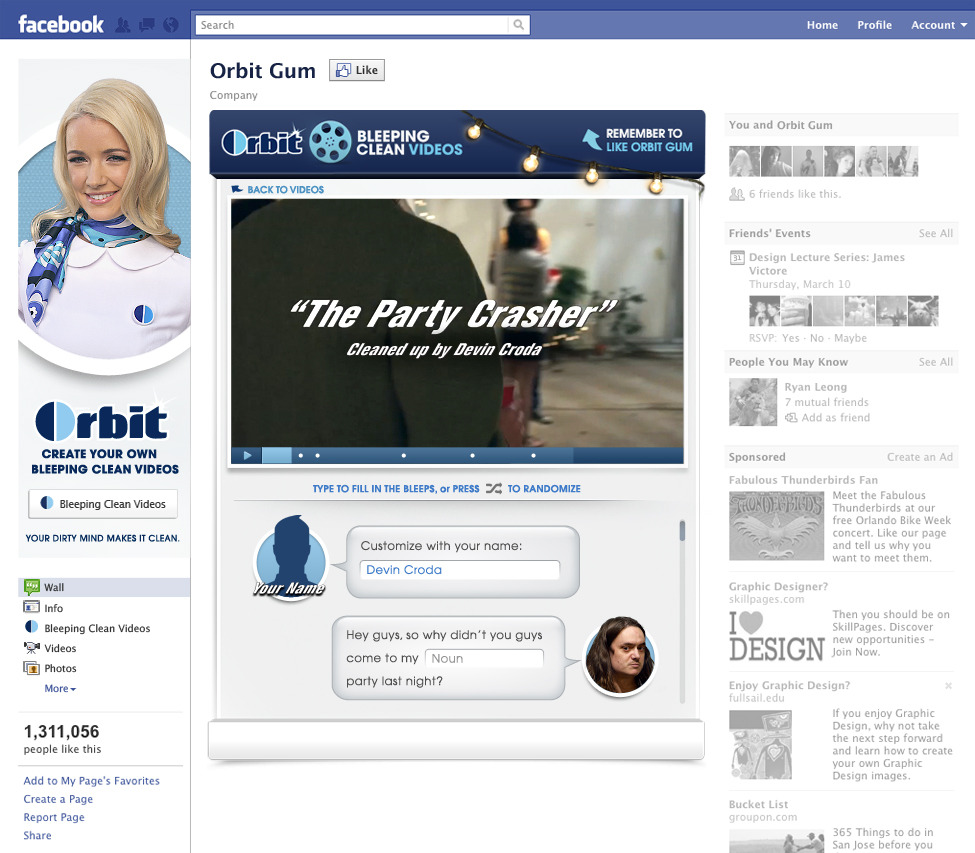Click the facebook logo
975x853 pixels.
point(61,24)
